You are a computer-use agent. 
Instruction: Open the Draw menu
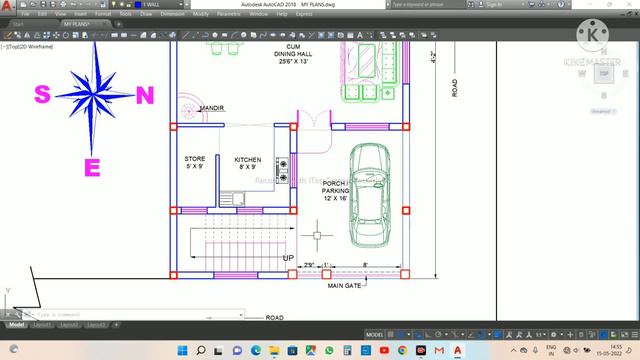[146, 14]
